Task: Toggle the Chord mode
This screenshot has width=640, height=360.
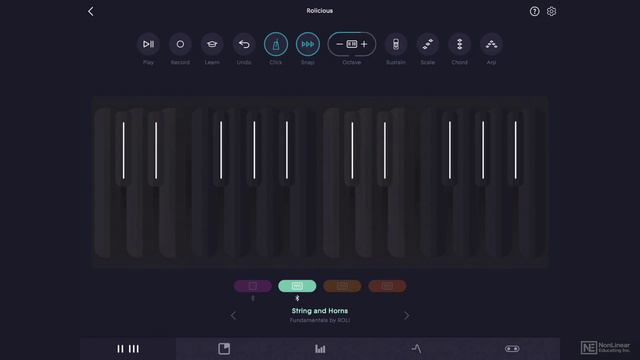Action: click(460, 44)
